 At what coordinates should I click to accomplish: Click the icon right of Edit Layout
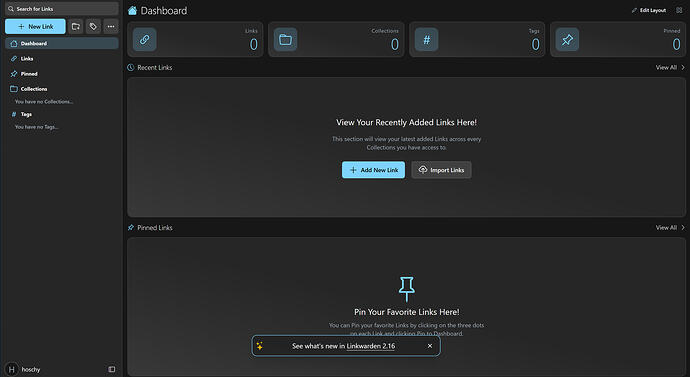679,10
